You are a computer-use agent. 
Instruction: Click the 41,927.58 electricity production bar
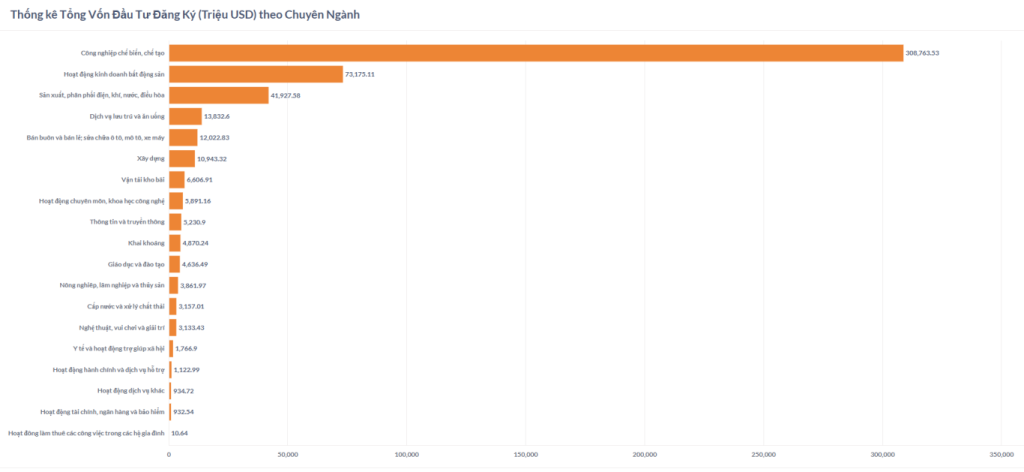pos(219,95)
